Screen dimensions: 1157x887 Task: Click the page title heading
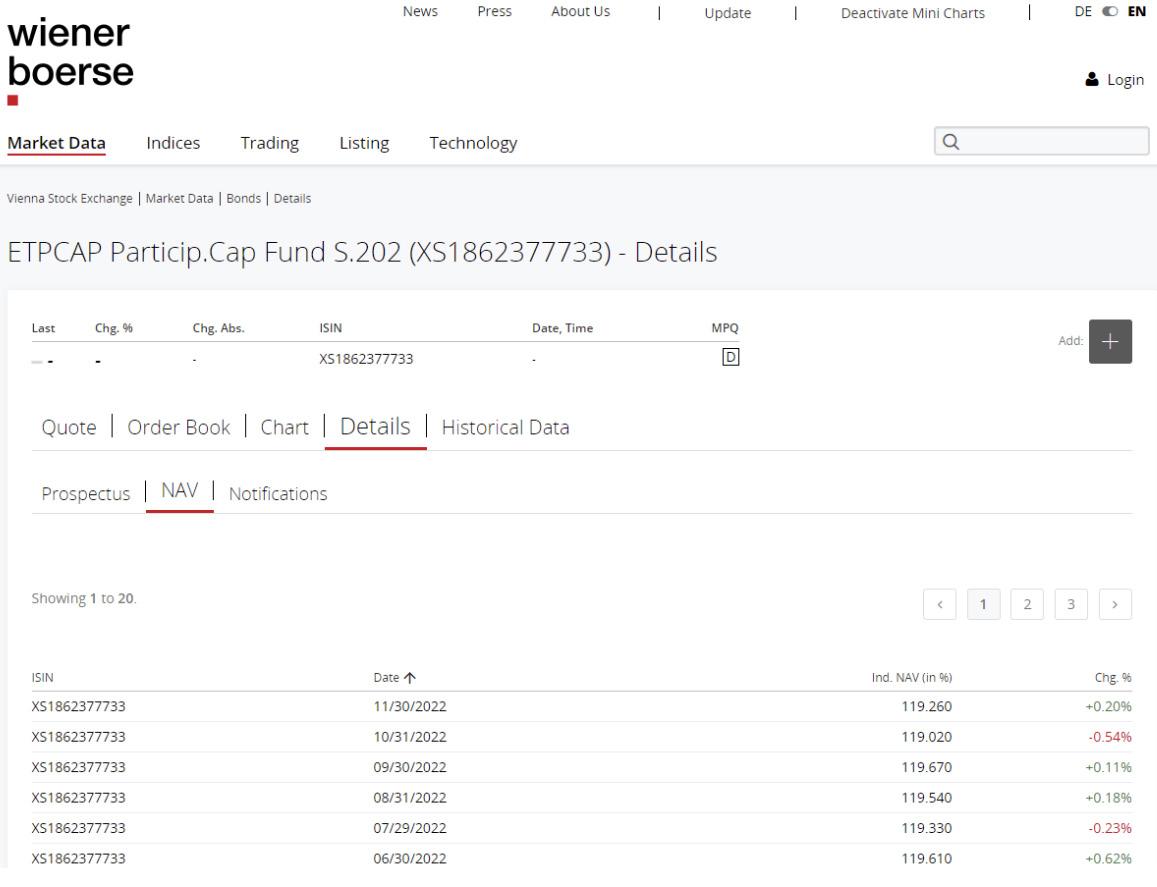(x=362, y=252)
